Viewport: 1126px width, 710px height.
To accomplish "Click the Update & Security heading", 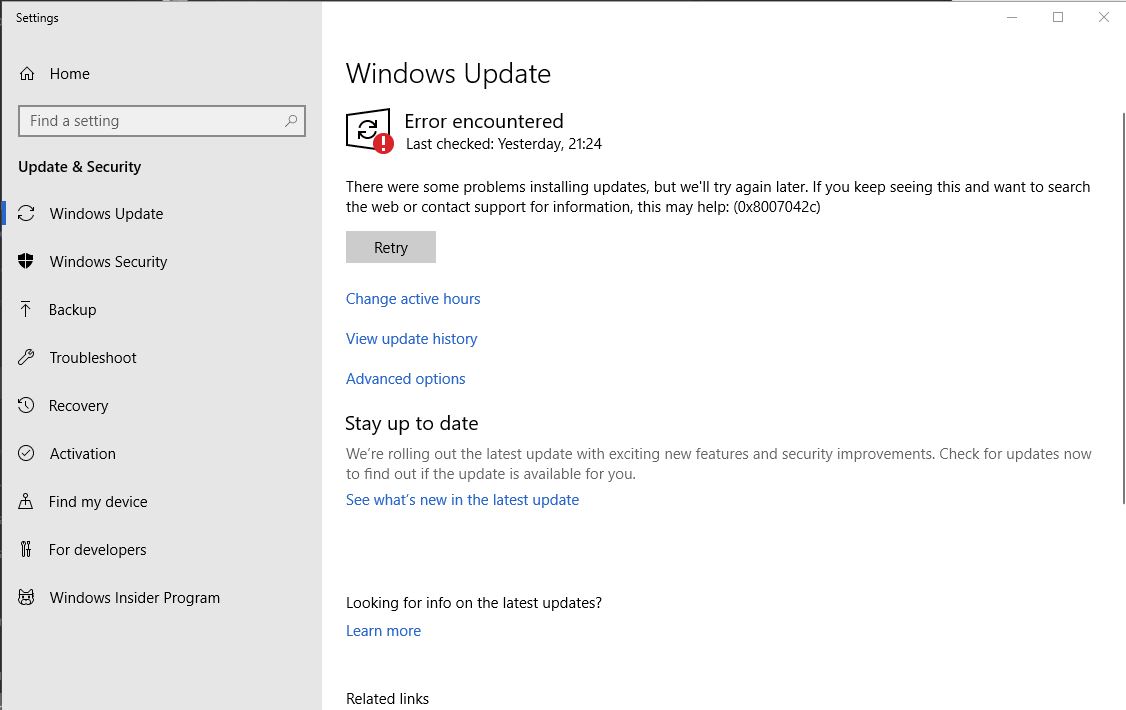I will click(80, 167).
